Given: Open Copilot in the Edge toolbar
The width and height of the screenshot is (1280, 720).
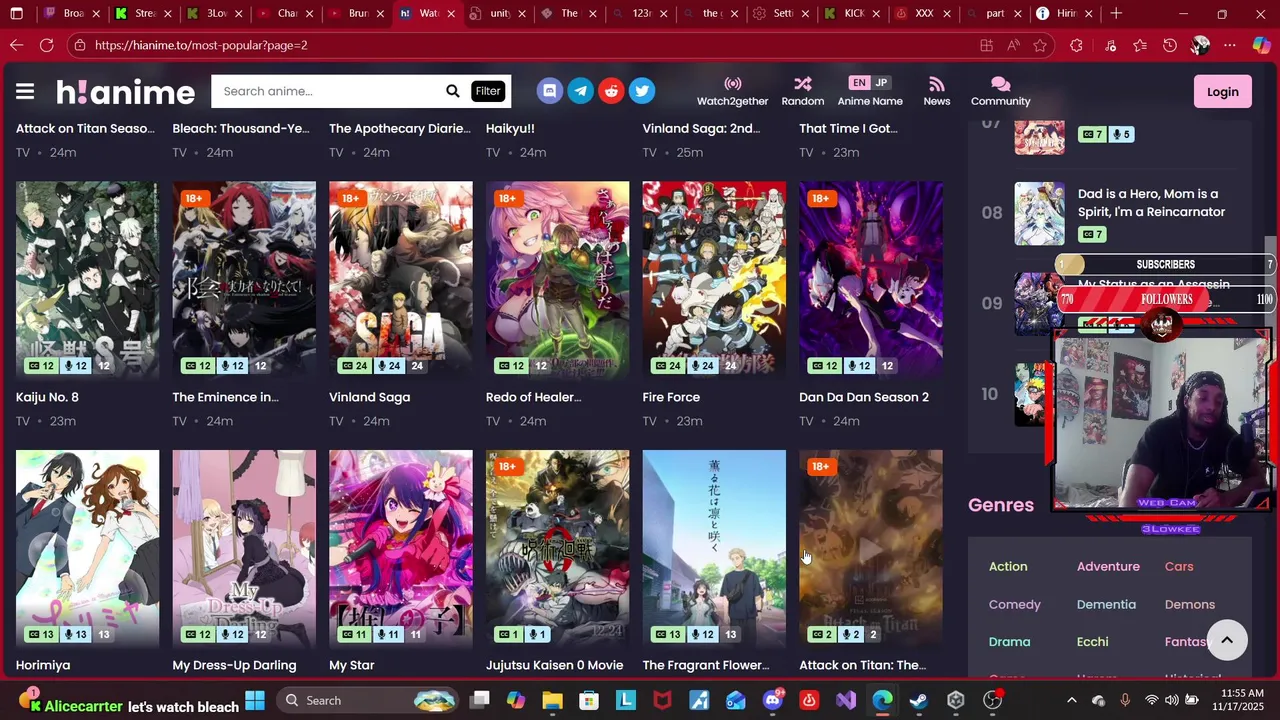Looking at the screenshot, I should [x=1260, y=45].
